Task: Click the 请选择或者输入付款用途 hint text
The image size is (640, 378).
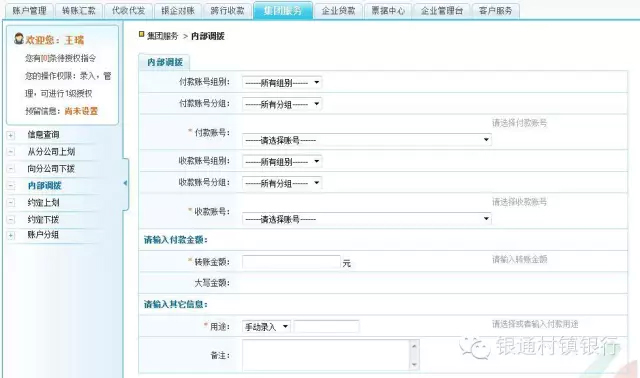Action: [535, 324]
